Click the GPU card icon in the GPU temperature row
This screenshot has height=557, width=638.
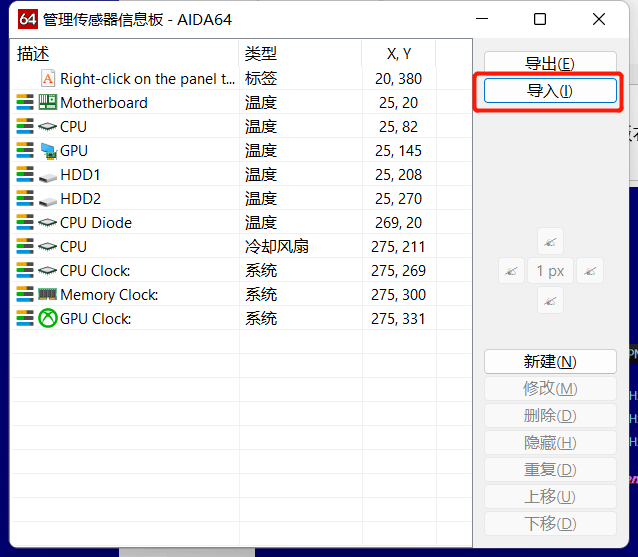pyautogui.click(x=48, y=151)
